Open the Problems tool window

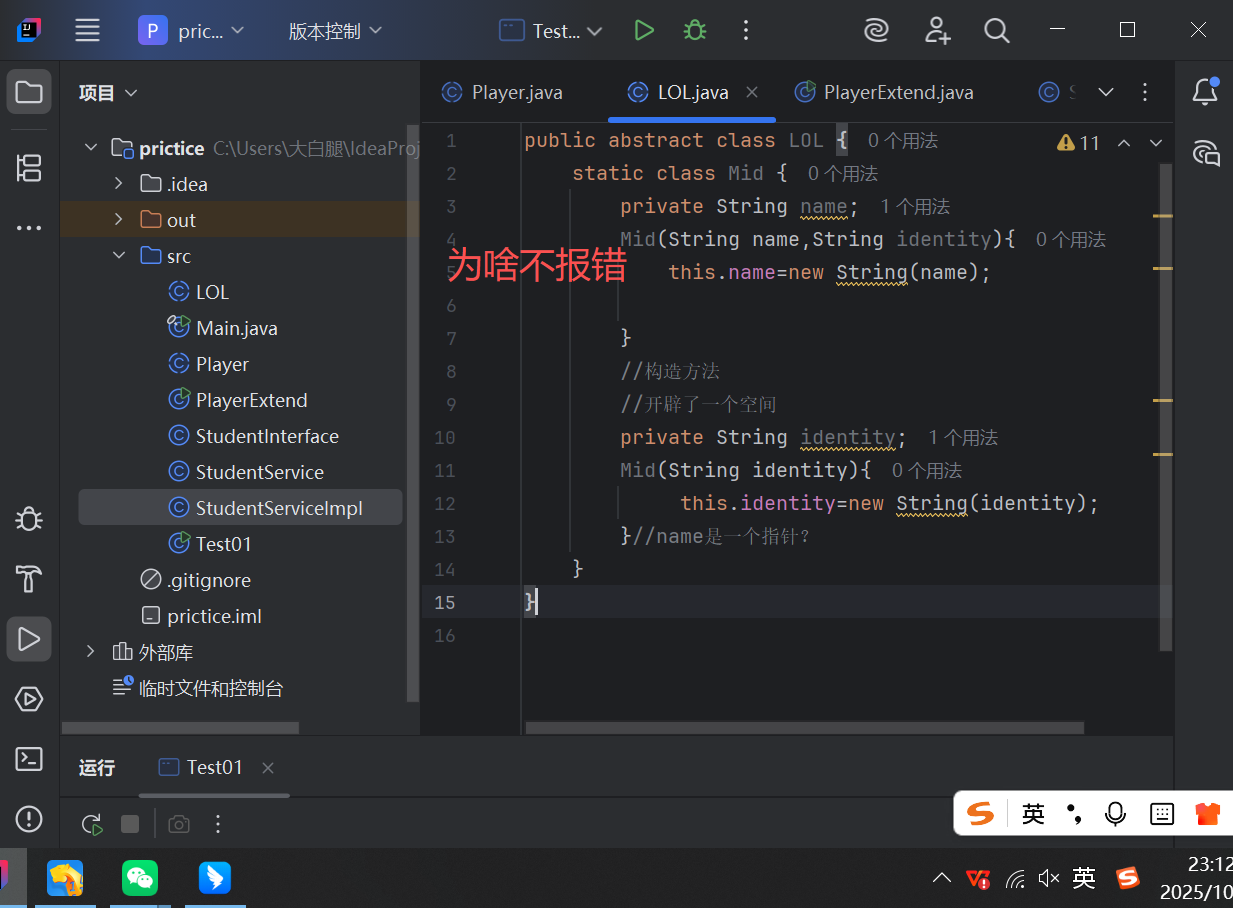pos(29,819)
